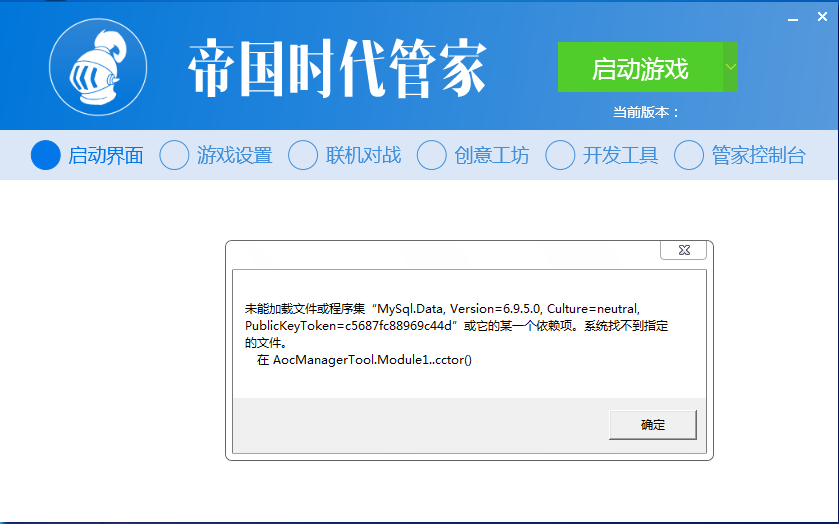
Task: Switch to the 管家控制台 tab label
Action: coord(758,155)
